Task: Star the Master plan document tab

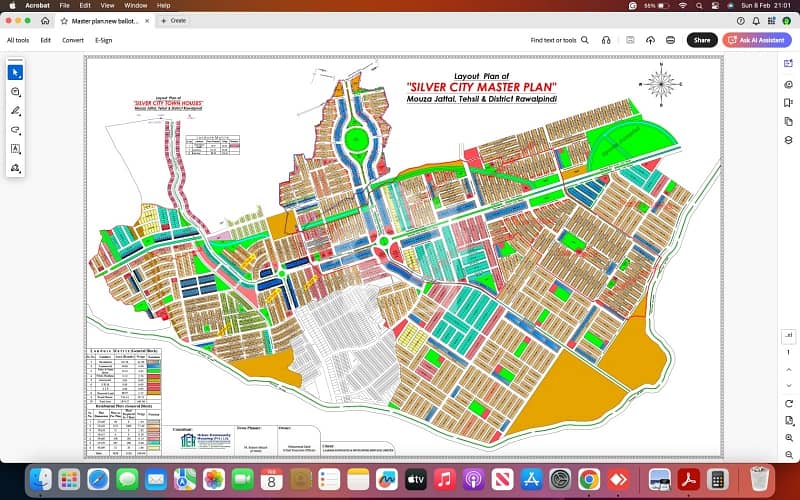Action: 64,21
